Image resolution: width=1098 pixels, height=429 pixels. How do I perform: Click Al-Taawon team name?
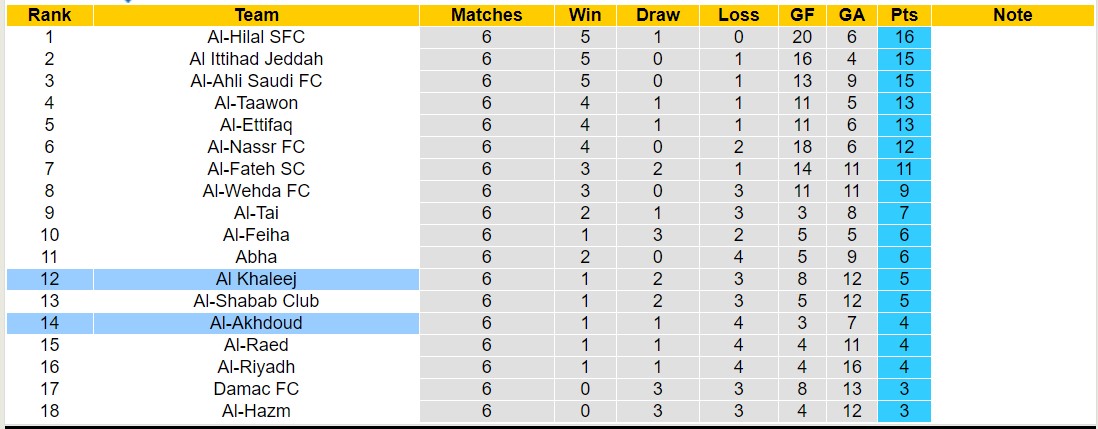coord(256,103)
